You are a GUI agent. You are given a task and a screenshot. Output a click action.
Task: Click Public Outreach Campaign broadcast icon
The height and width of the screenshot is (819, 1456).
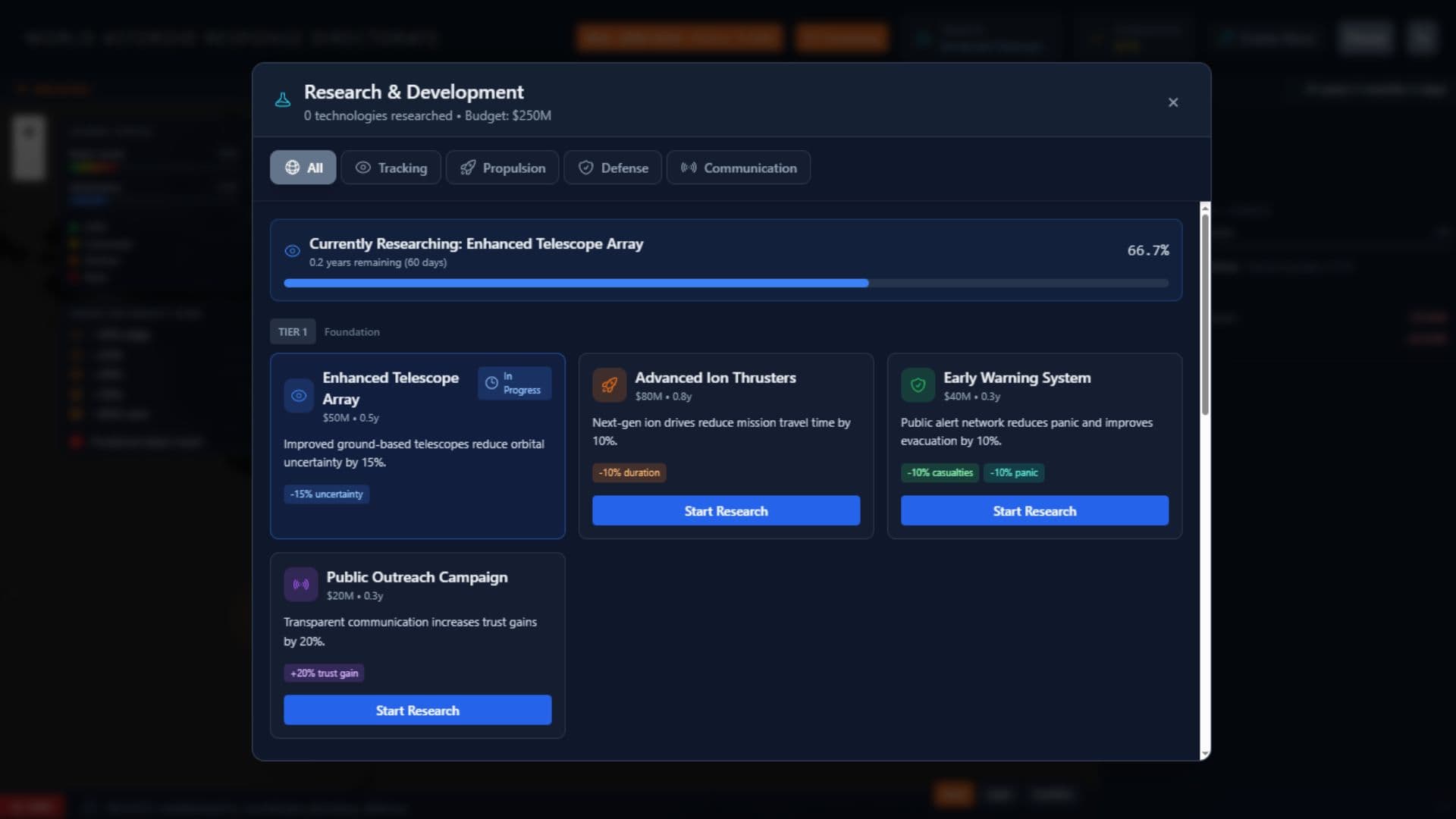301,585
